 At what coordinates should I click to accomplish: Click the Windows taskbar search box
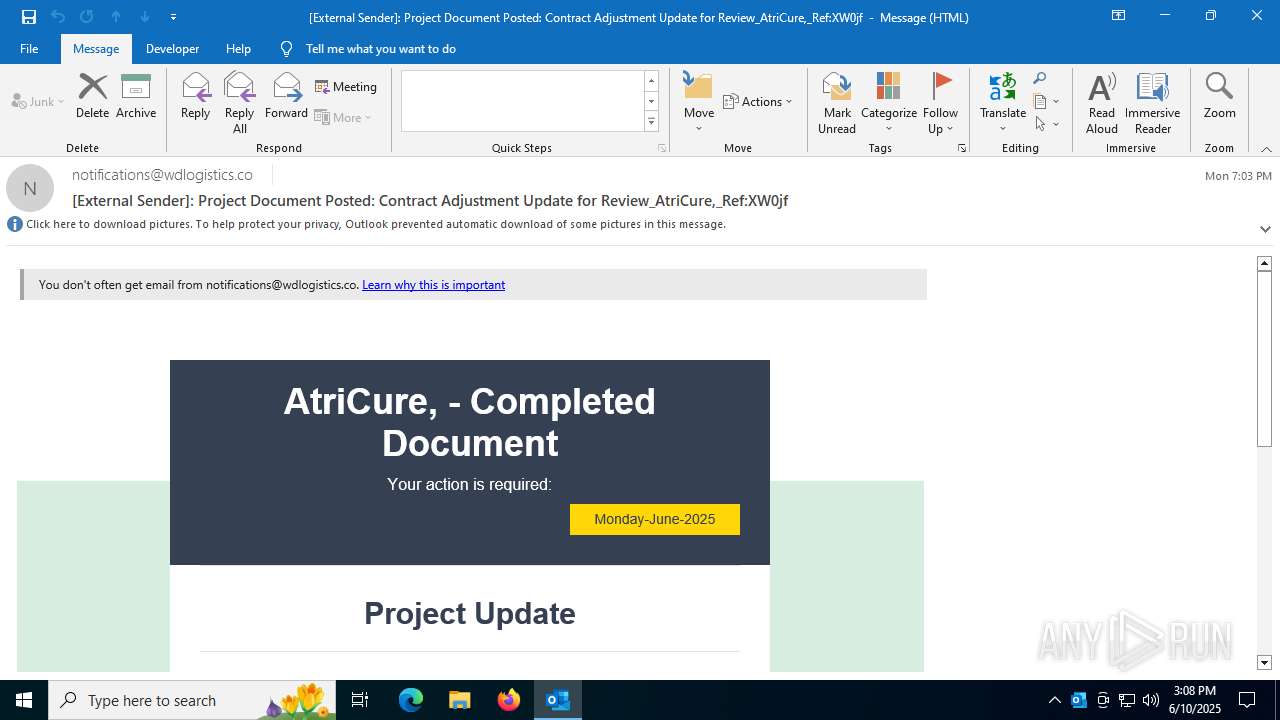click(190, 700)
